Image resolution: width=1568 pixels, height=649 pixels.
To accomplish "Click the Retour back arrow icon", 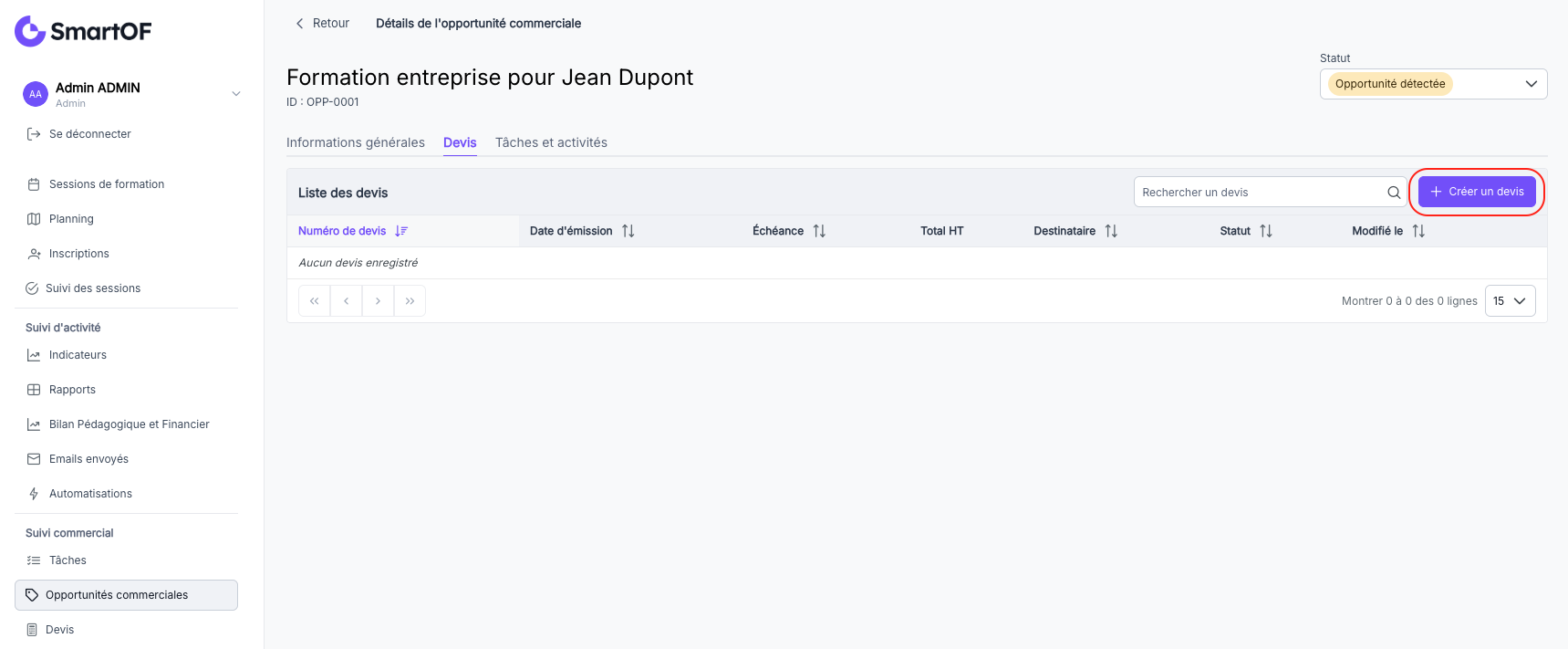I will click(299, 24).
